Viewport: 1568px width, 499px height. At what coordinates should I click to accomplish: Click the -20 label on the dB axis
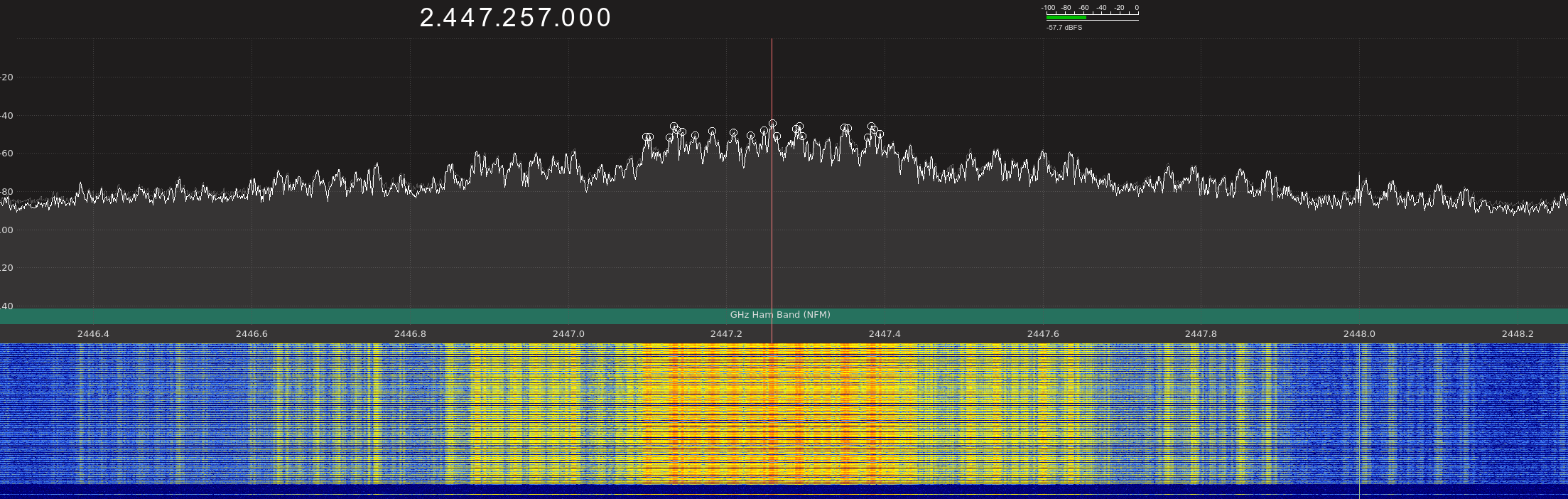(6, 77)
